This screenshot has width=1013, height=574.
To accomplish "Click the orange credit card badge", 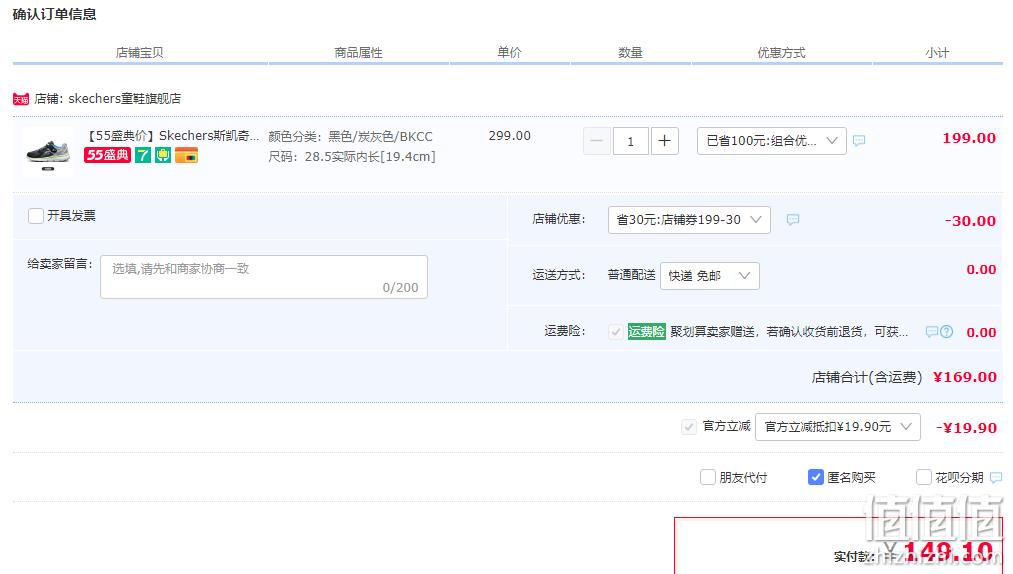I will click(186, 155).
